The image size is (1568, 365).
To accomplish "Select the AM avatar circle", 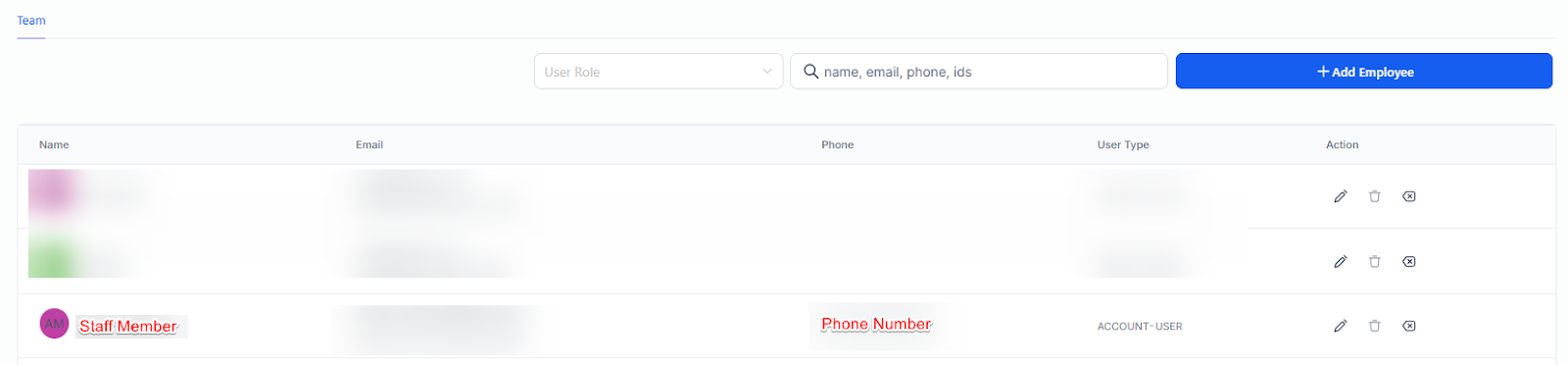I will pos(54,324).
